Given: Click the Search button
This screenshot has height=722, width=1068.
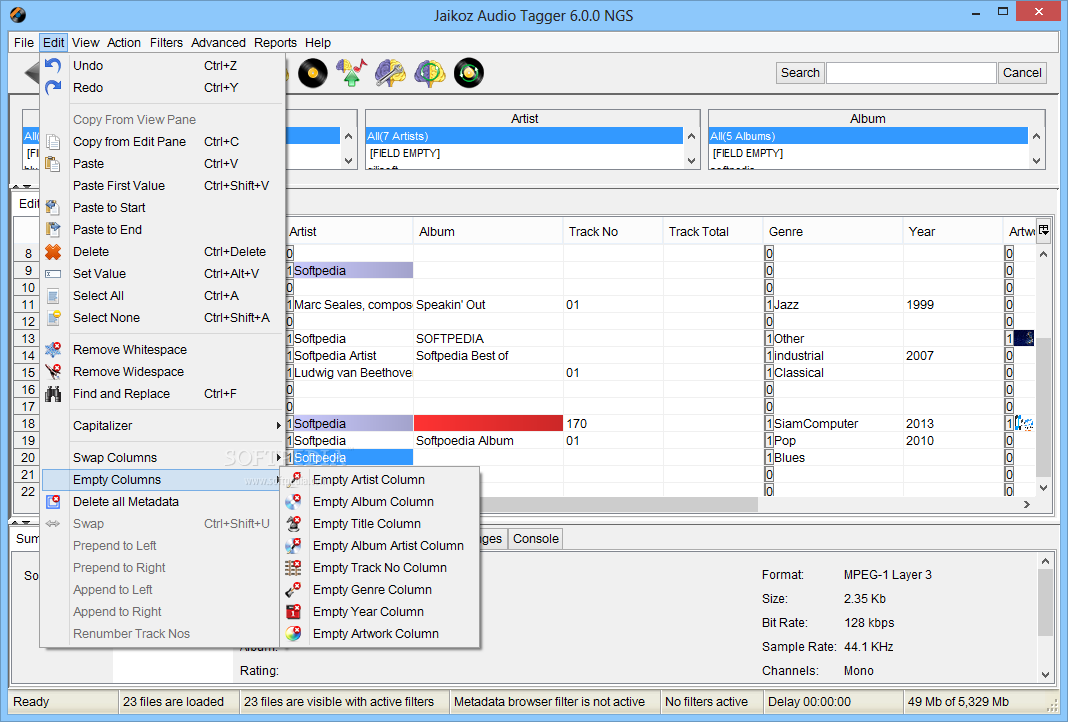Looking at the screenshot, I should pyautogui.click(x=800, y=73).
